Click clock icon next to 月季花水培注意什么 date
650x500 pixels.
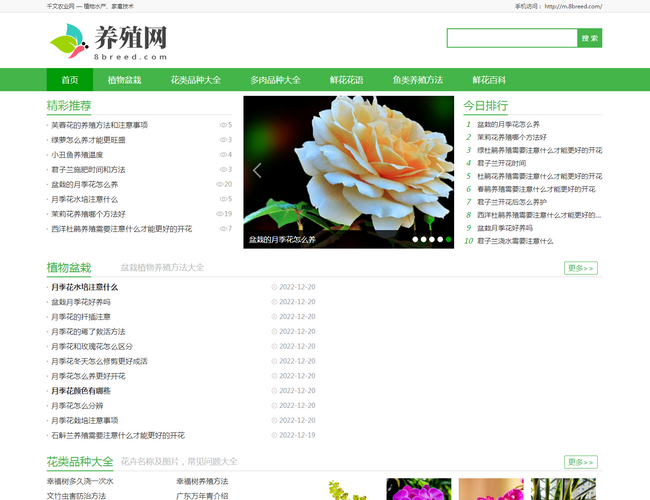(274, 287)
